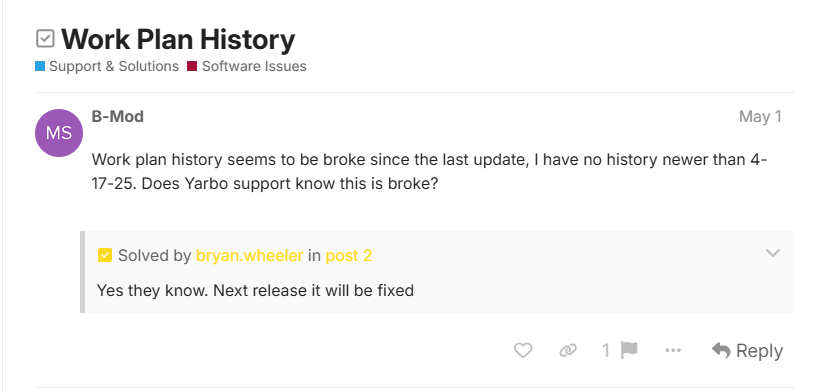
Task: Click the red Software Issues color square
Action: point(192,66)
